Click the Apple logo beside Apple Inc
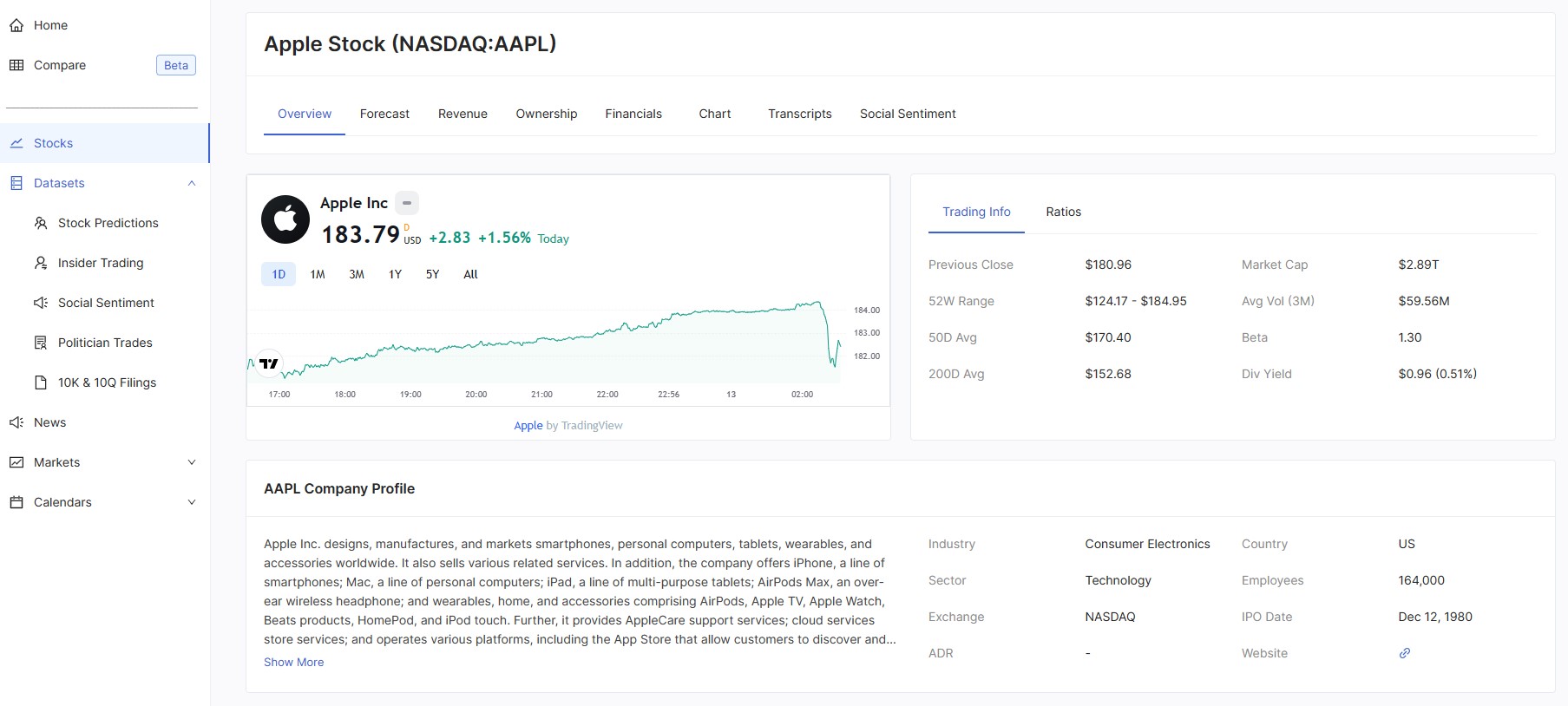Screen dimensions: 1568x706 click(285, 219)
